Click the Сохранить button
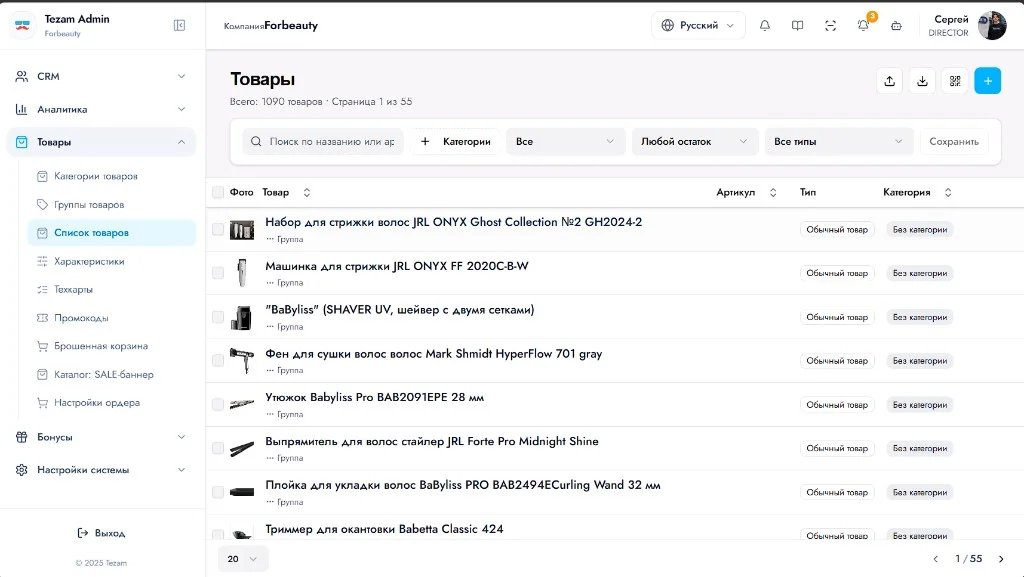 click(953, 142)
